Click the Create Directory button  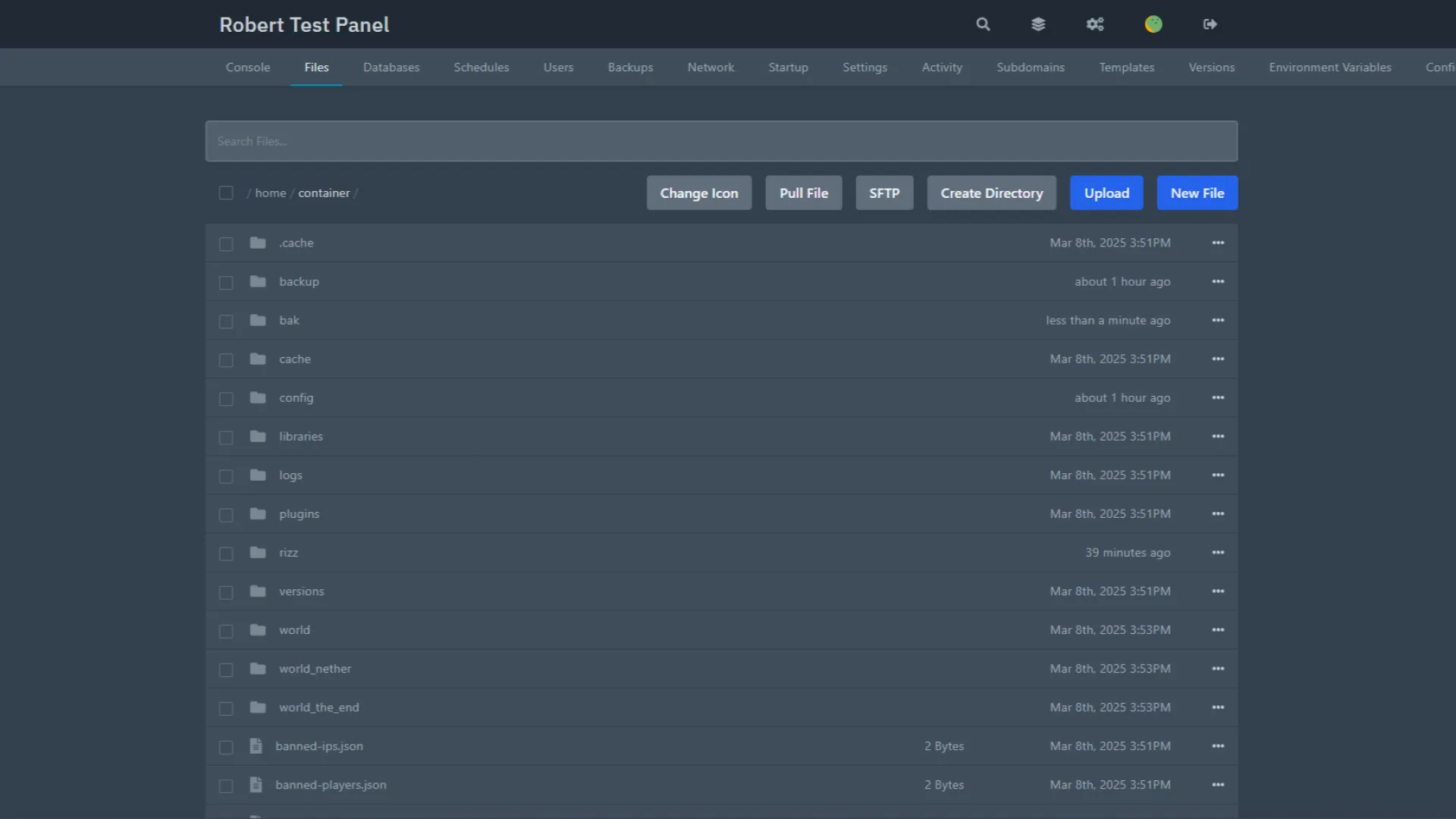point(991,193)
